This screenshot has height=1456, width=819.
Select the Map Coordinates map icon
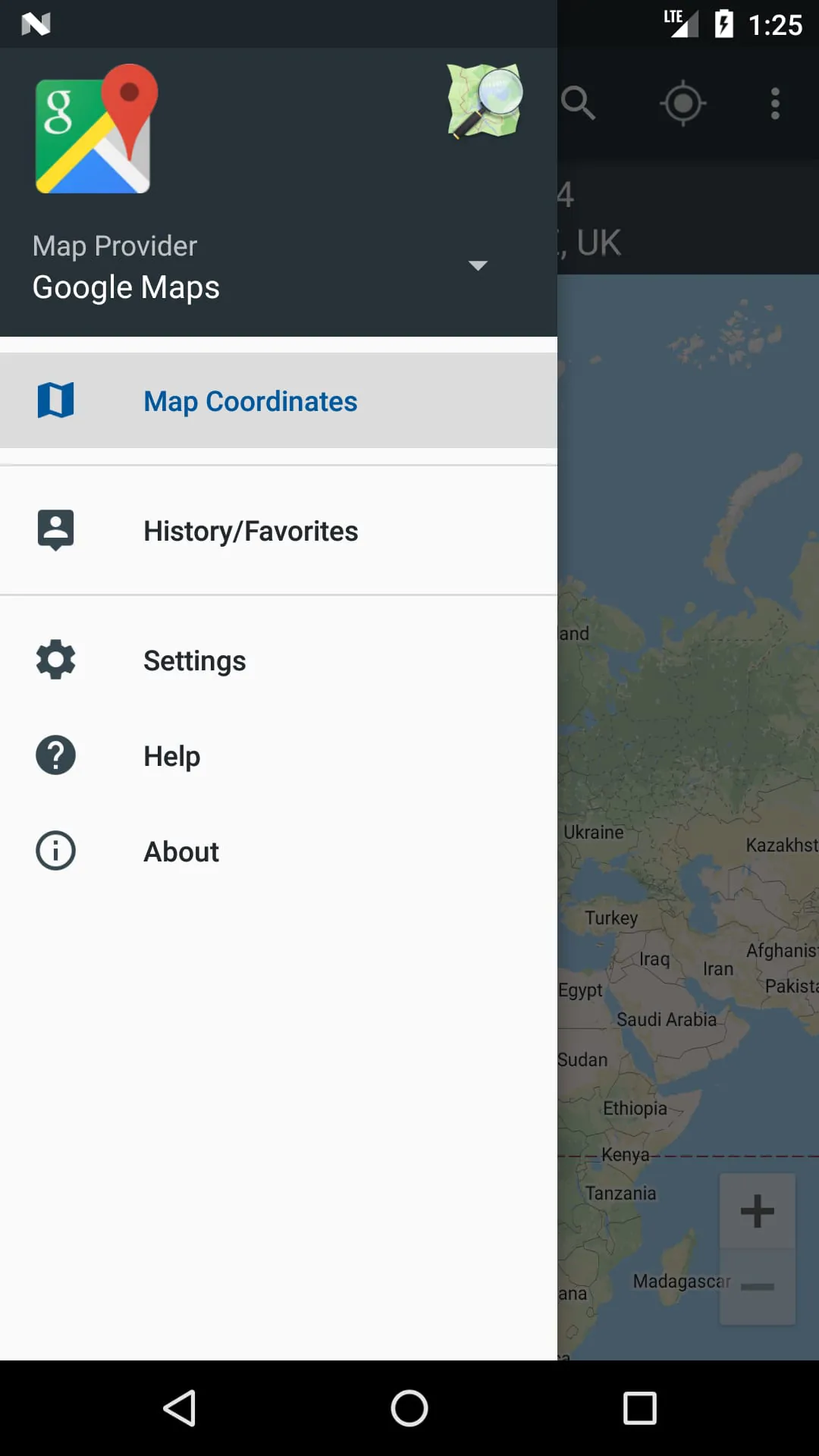[x=55, y=400]
